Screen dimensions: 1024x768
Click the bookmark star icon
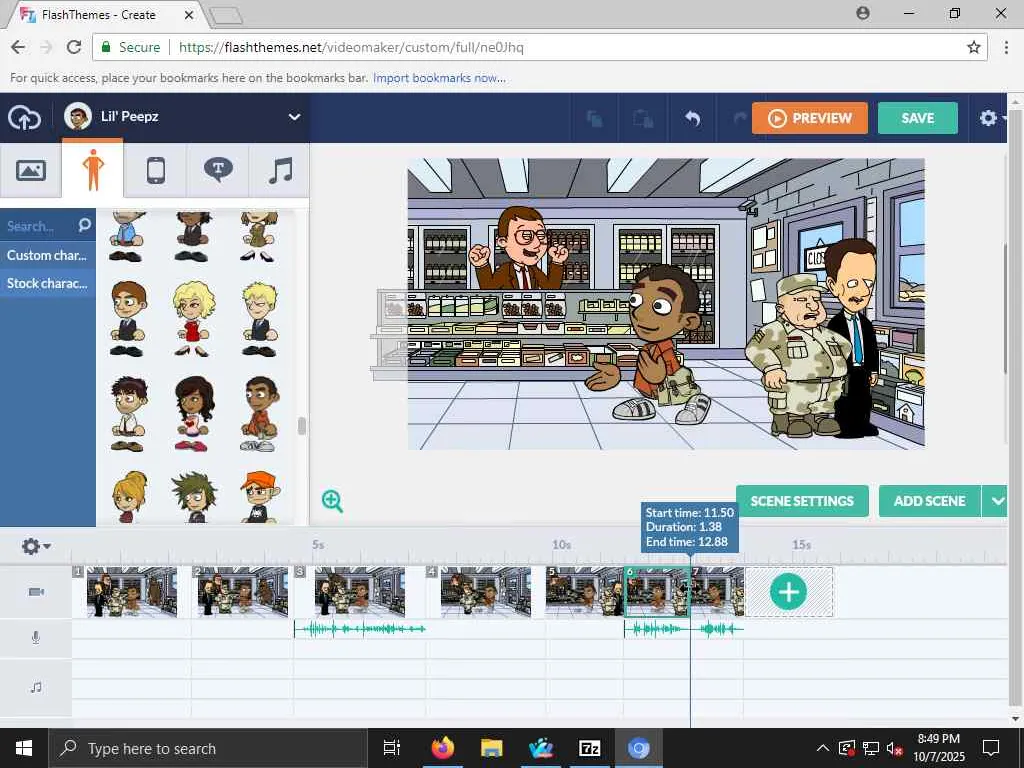click(x=974, y=47)
